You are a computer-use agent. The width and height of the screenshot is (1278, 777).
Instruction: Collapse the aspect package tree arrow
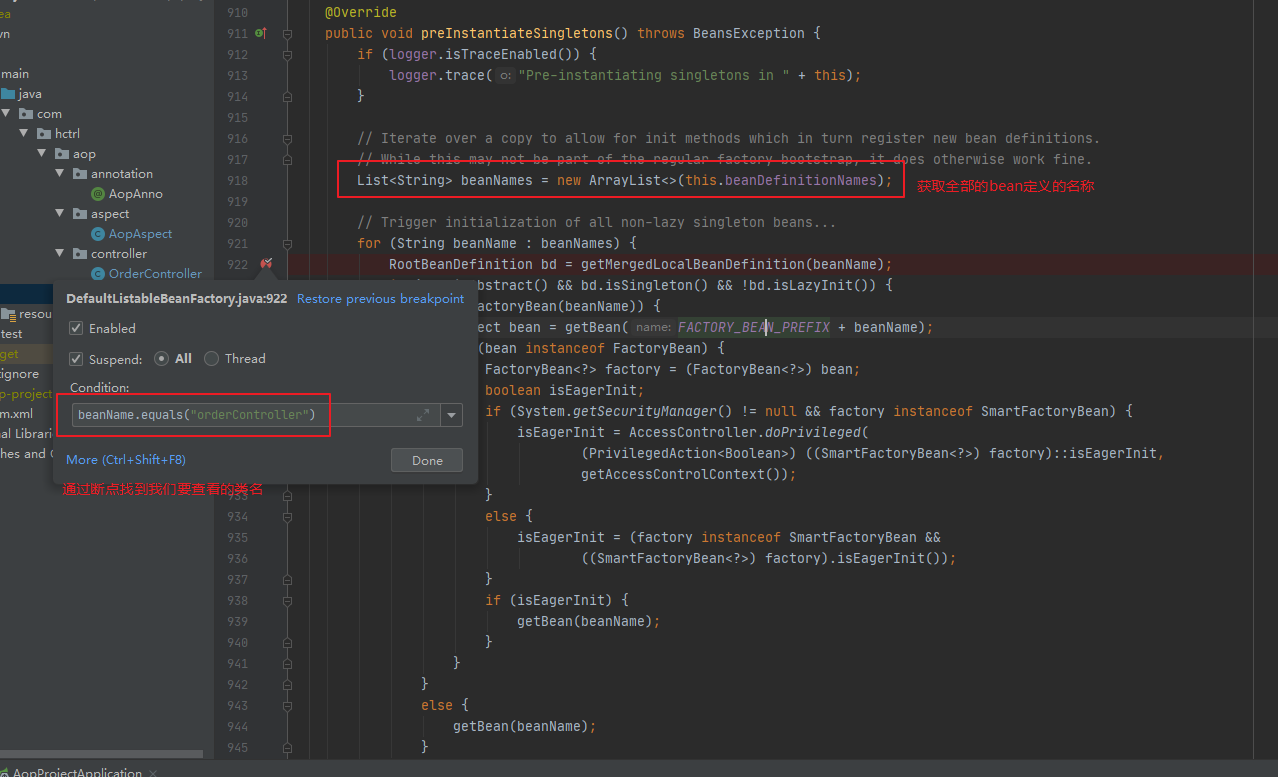pos(60,214)
